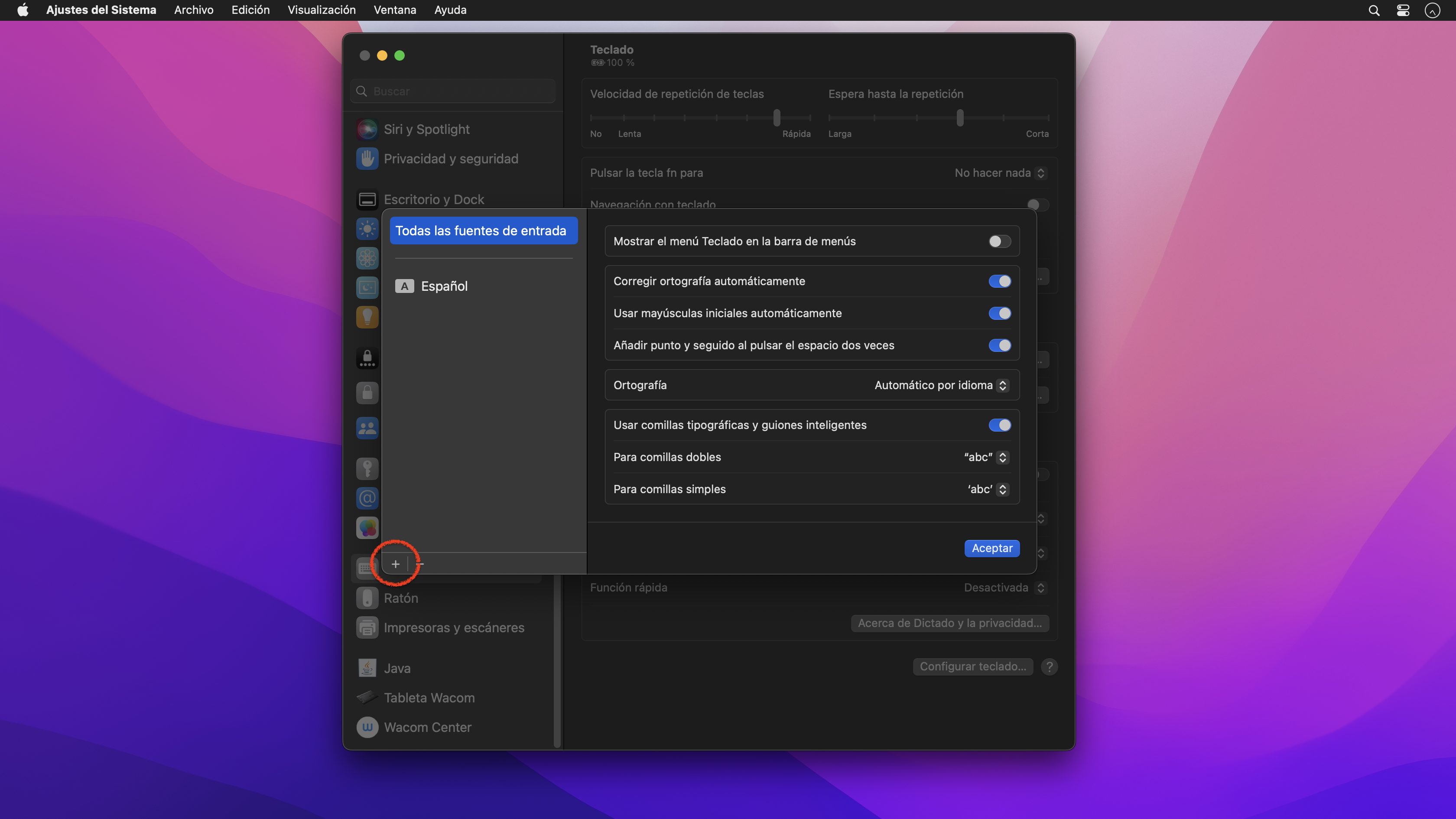
Task: Click the minus button to remove input source
Action: [420, 563]
